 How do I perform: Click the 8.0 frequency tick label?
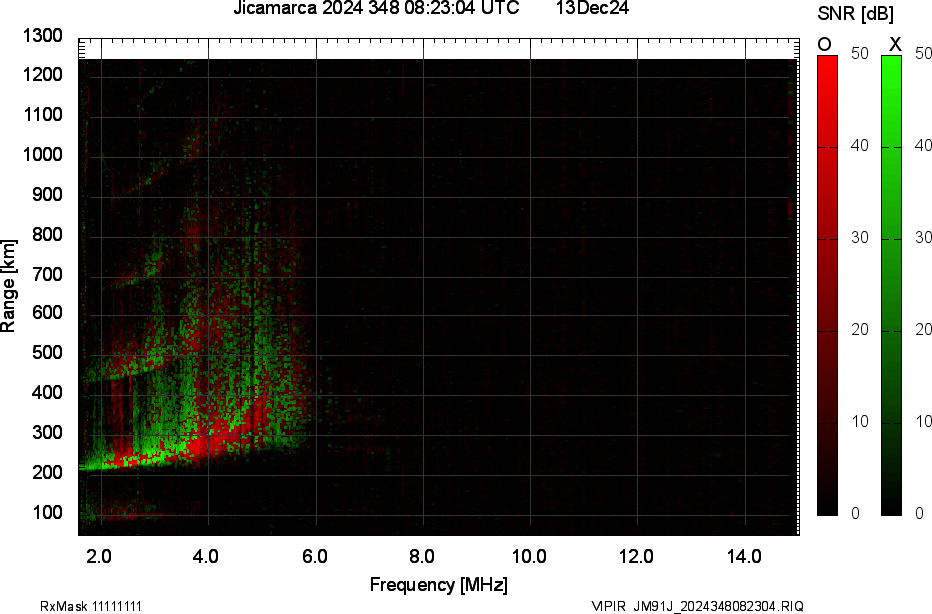pyautogui.click(x=421, y=557)
